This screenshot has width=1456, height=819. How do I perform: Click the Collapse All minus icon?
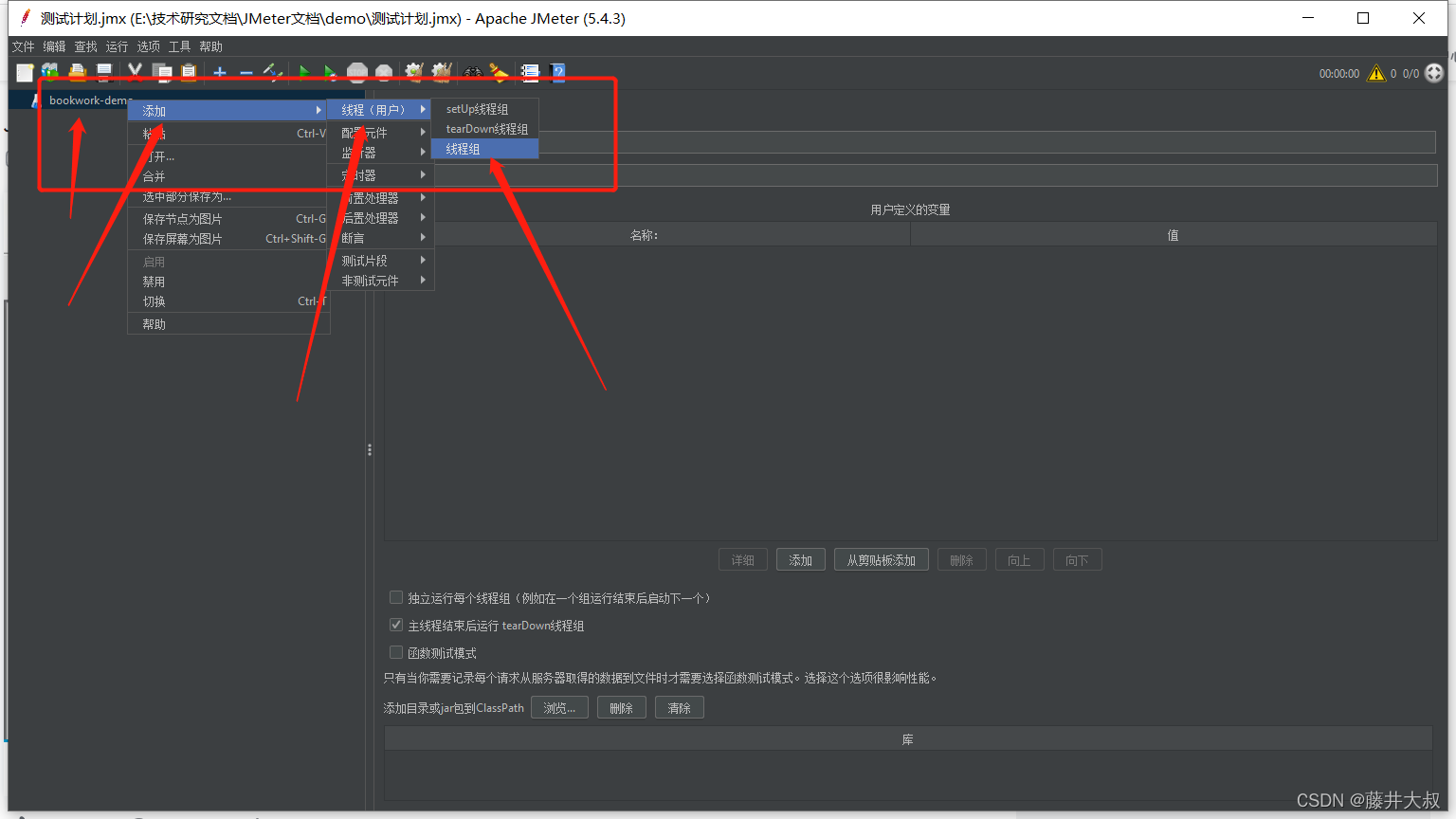tap(246, 72)
